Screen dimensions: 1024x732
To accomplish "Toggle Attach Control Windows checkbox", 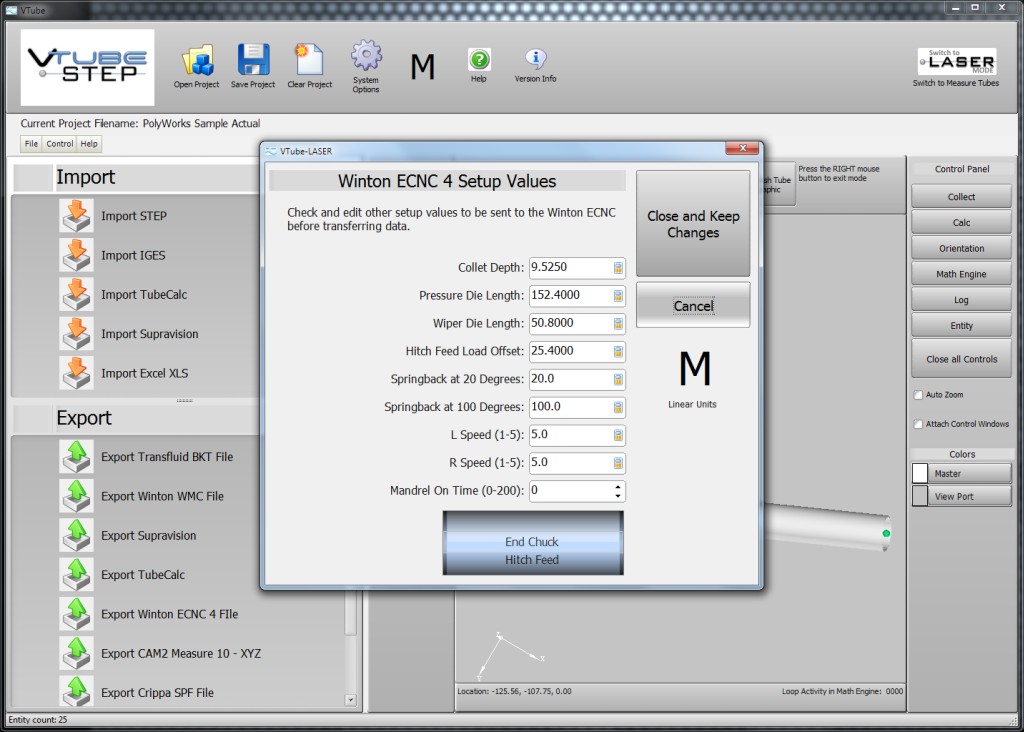I will (919, 424).
